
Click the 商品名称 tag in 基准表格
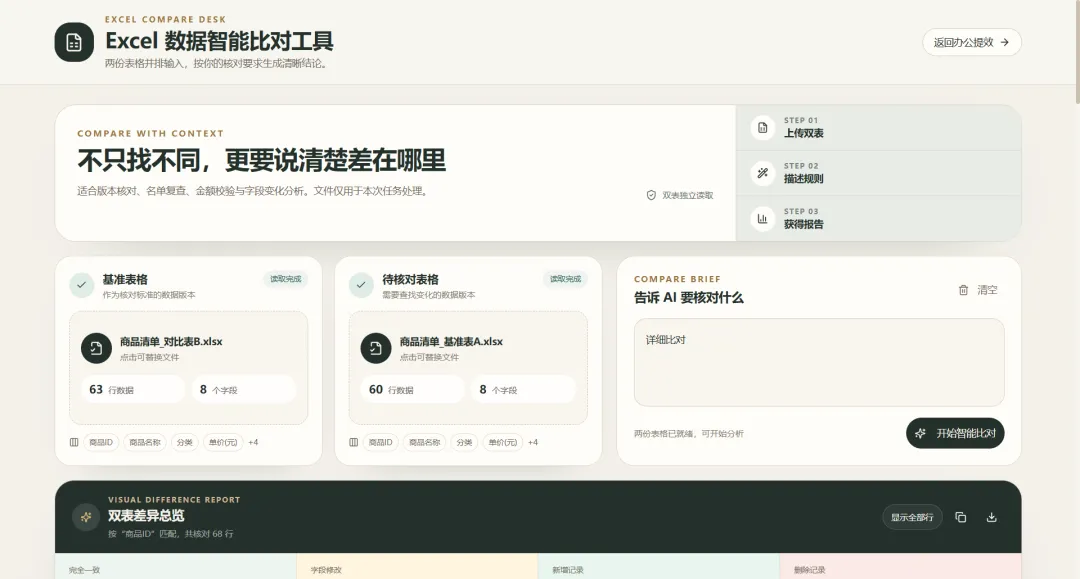point(145,442)
